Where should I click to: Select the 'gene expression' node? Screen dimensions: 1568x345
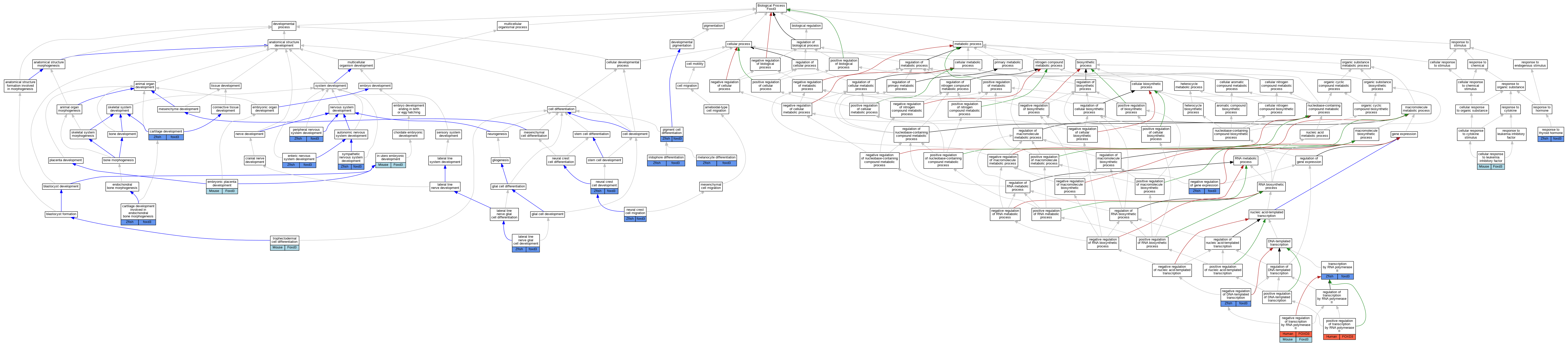coord(1404,134)
